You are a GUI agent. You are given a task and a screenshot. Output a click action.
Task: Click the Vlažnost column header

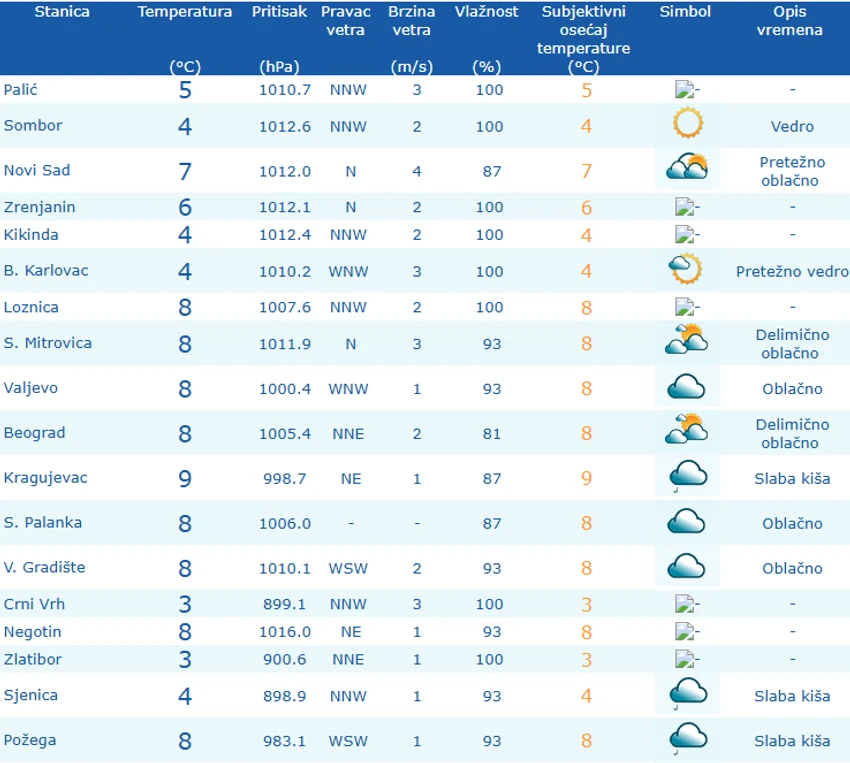[487, 12]
